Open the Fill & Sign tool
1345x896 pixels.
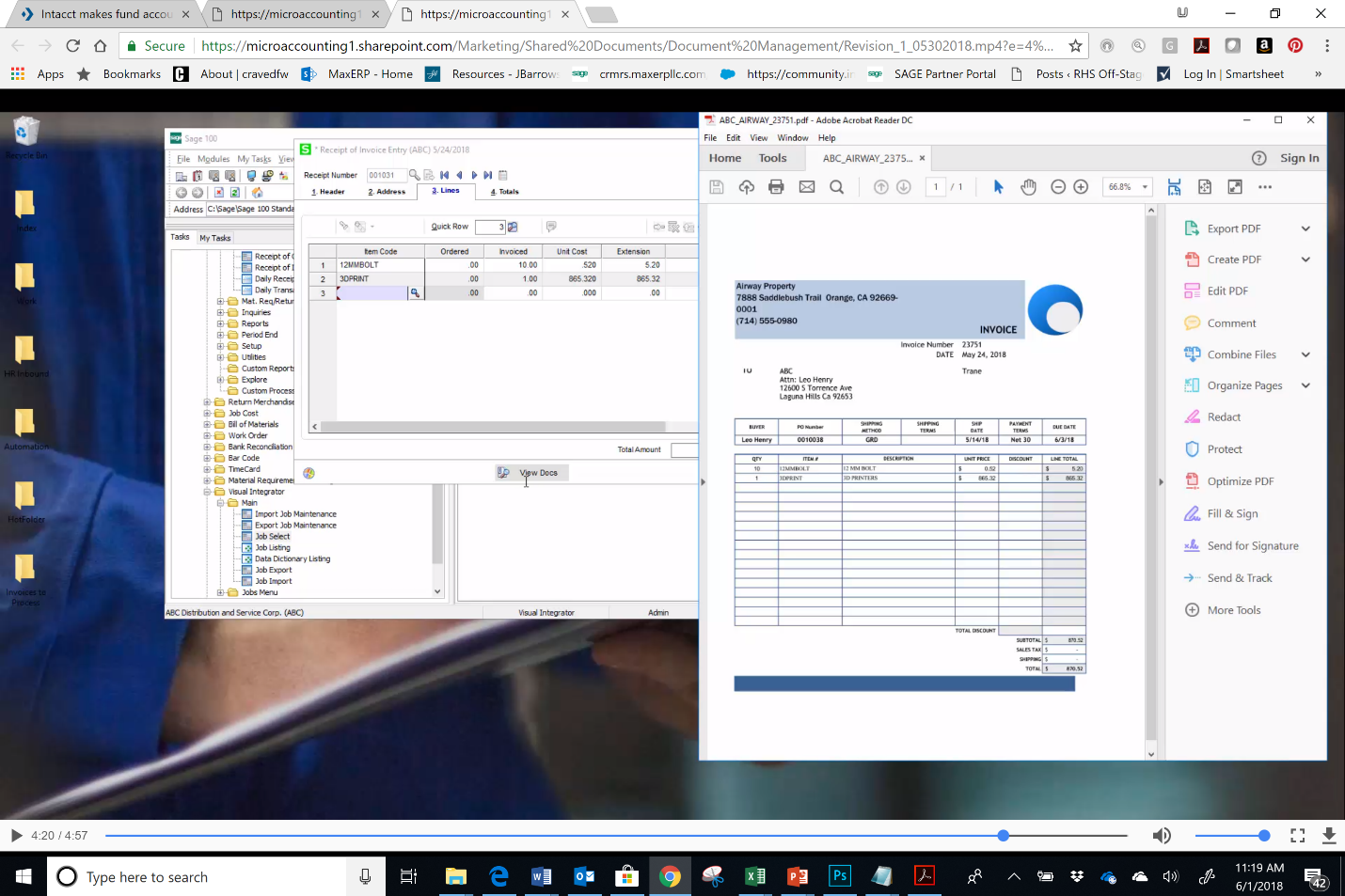[1232, 513]
